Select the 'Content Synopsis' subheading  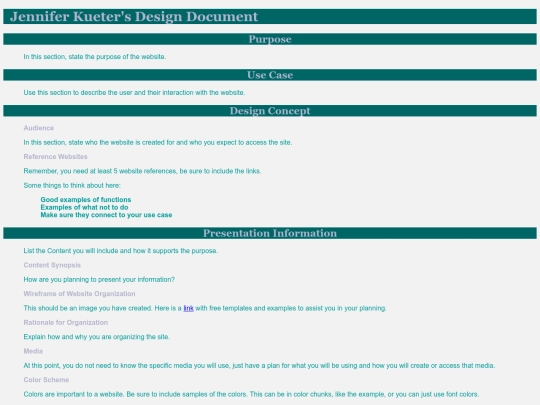52,265
